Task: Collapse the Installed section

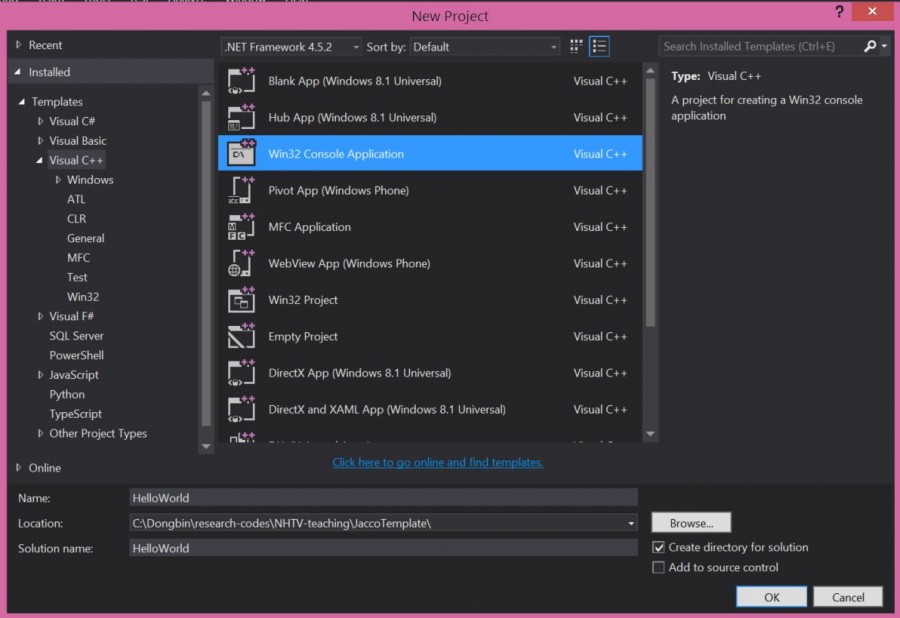Action: coord(18,72)
